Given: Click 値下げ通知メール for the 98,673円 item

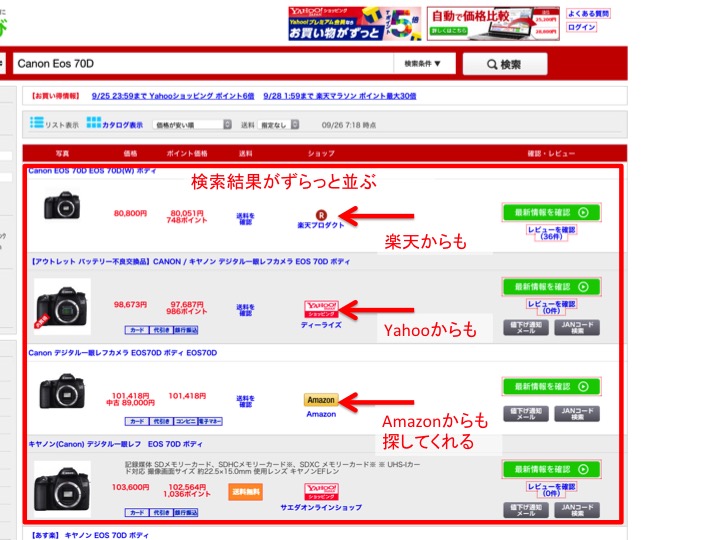Looking at the screenshot, I should coord(526,327).
